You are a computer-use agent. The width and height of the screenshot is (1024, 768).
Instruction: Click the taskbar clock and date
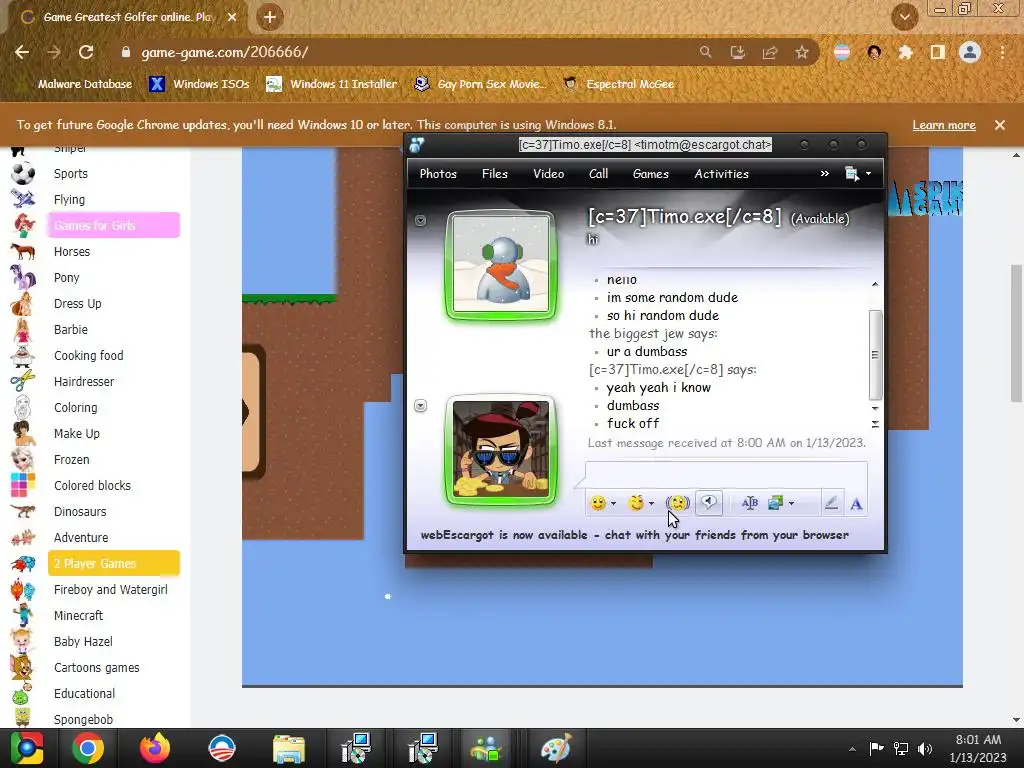978,748
